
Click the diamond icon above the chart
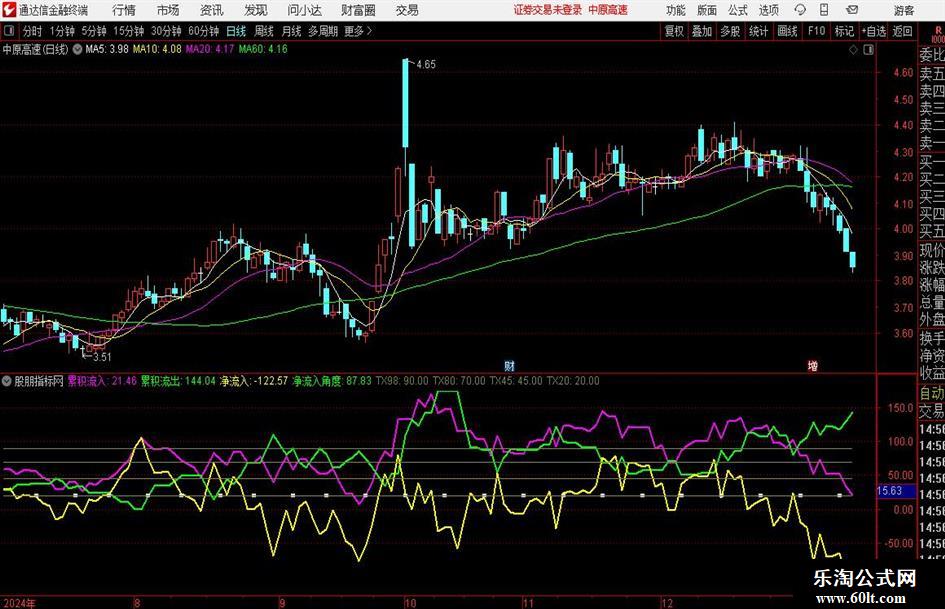coord(853,50)
